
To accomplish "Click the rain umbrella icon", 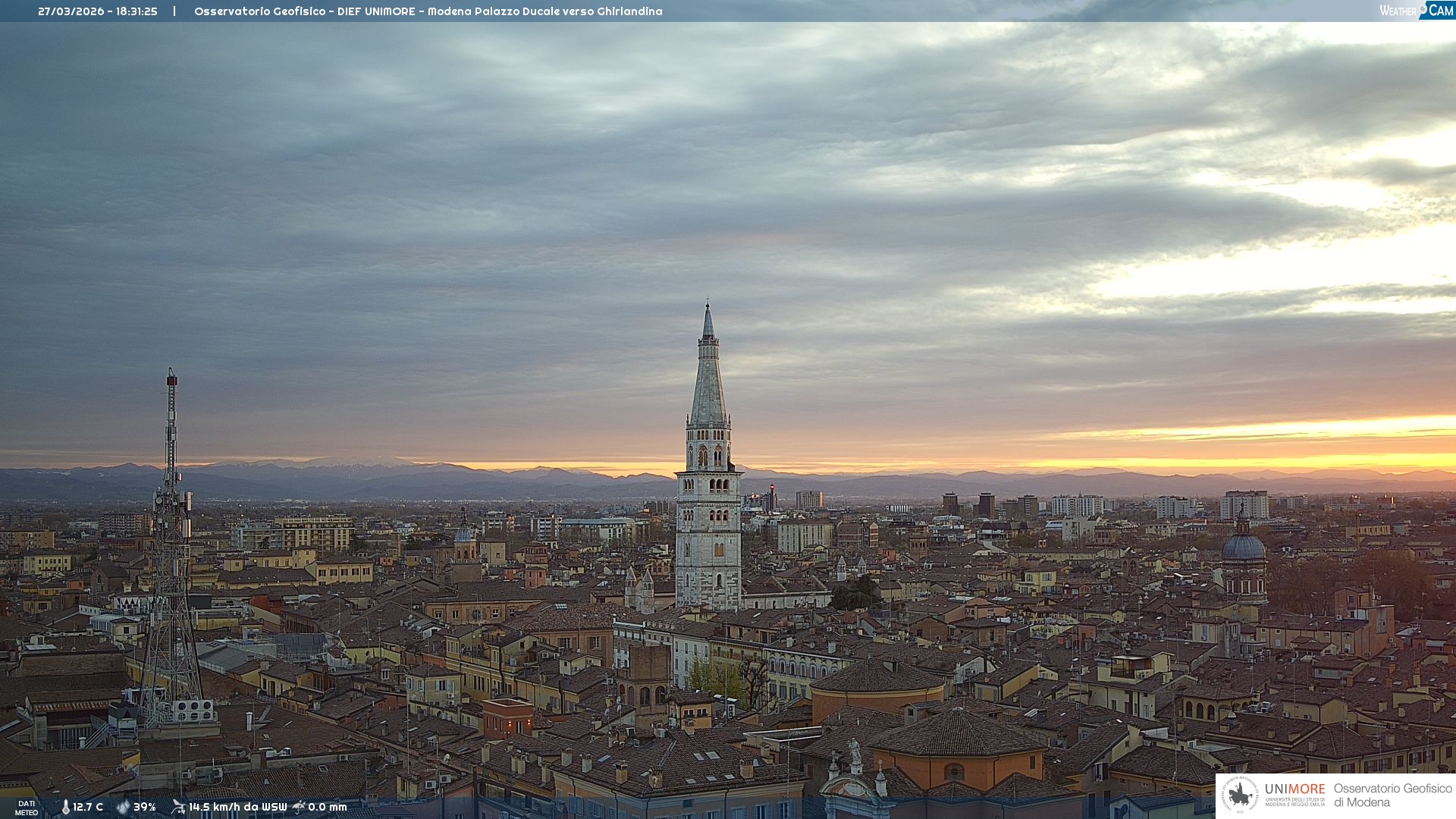I will (299, 807).
